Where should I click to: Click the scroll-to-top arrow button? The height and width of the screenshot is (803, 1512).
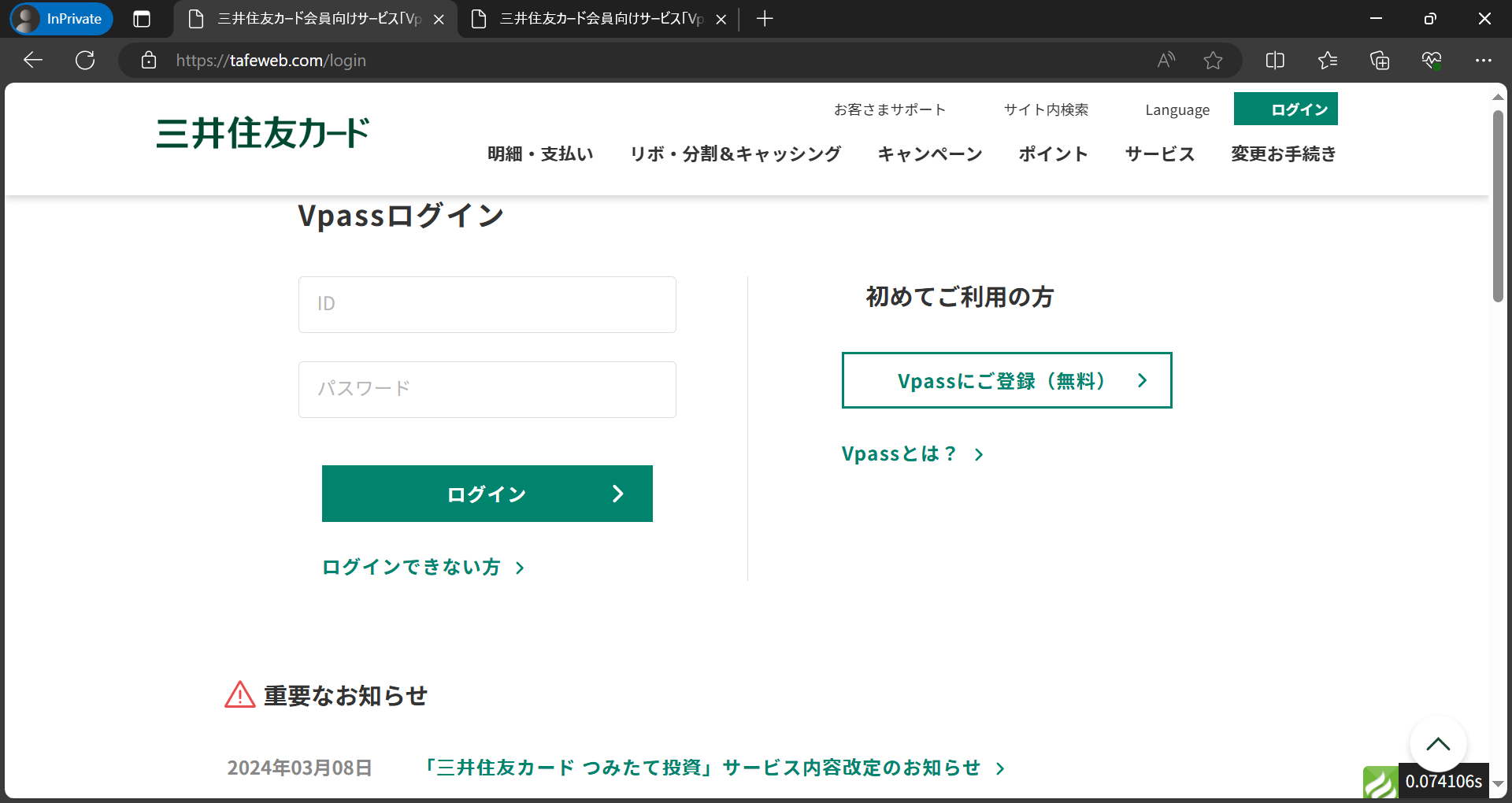1438,744
